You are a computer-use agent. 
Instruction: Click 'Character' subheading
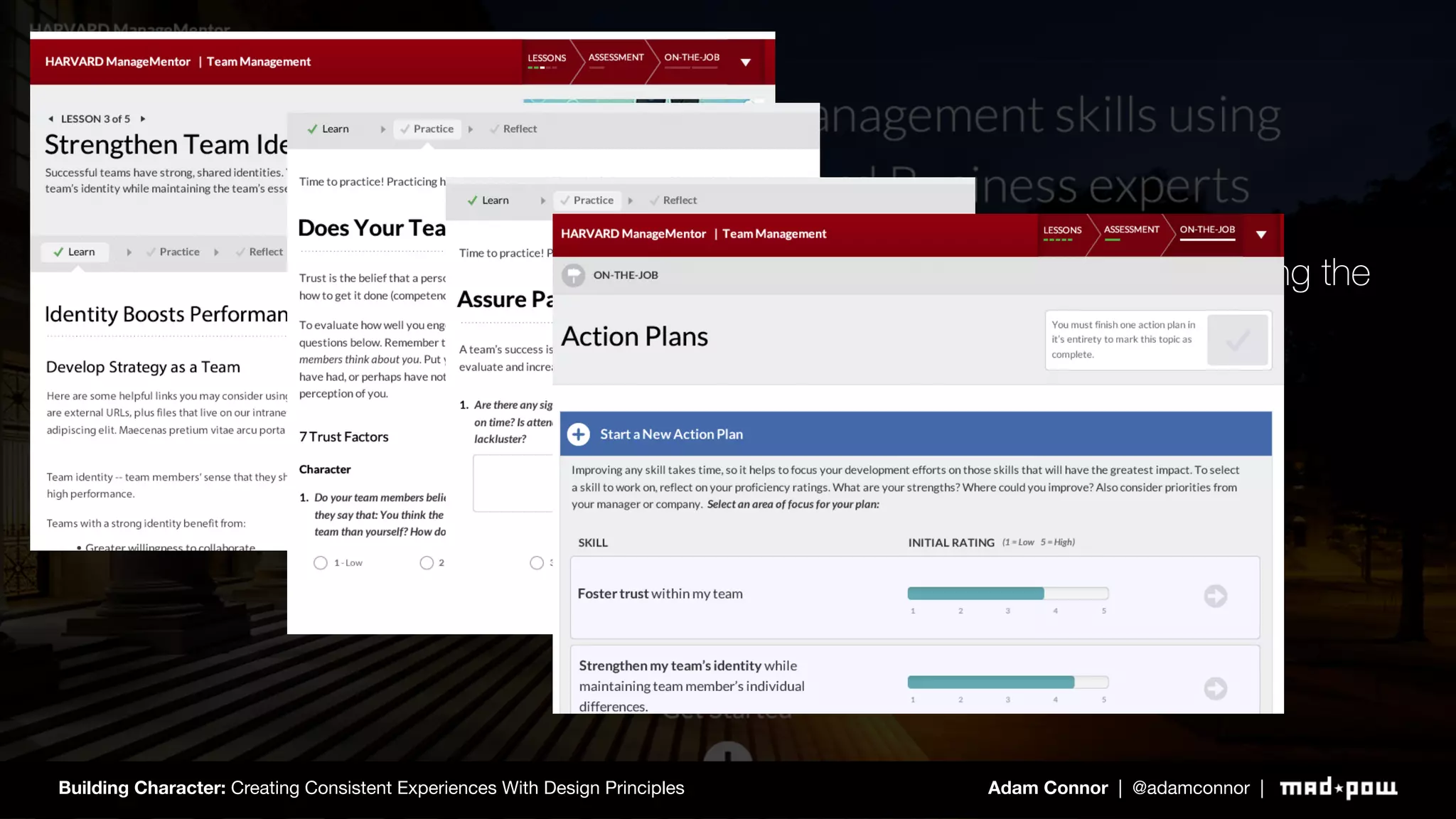(x=324, y=469)
